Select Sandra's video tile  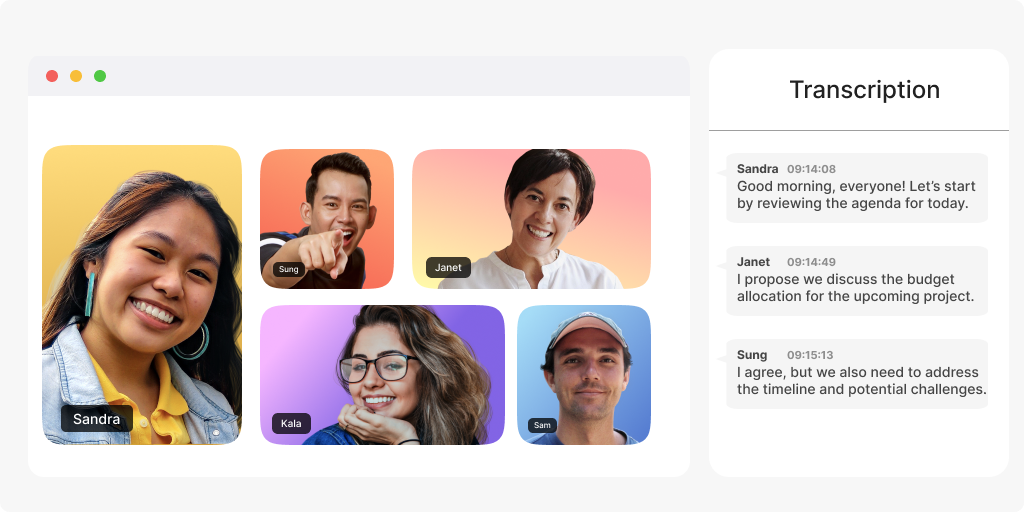click(142, 295)
